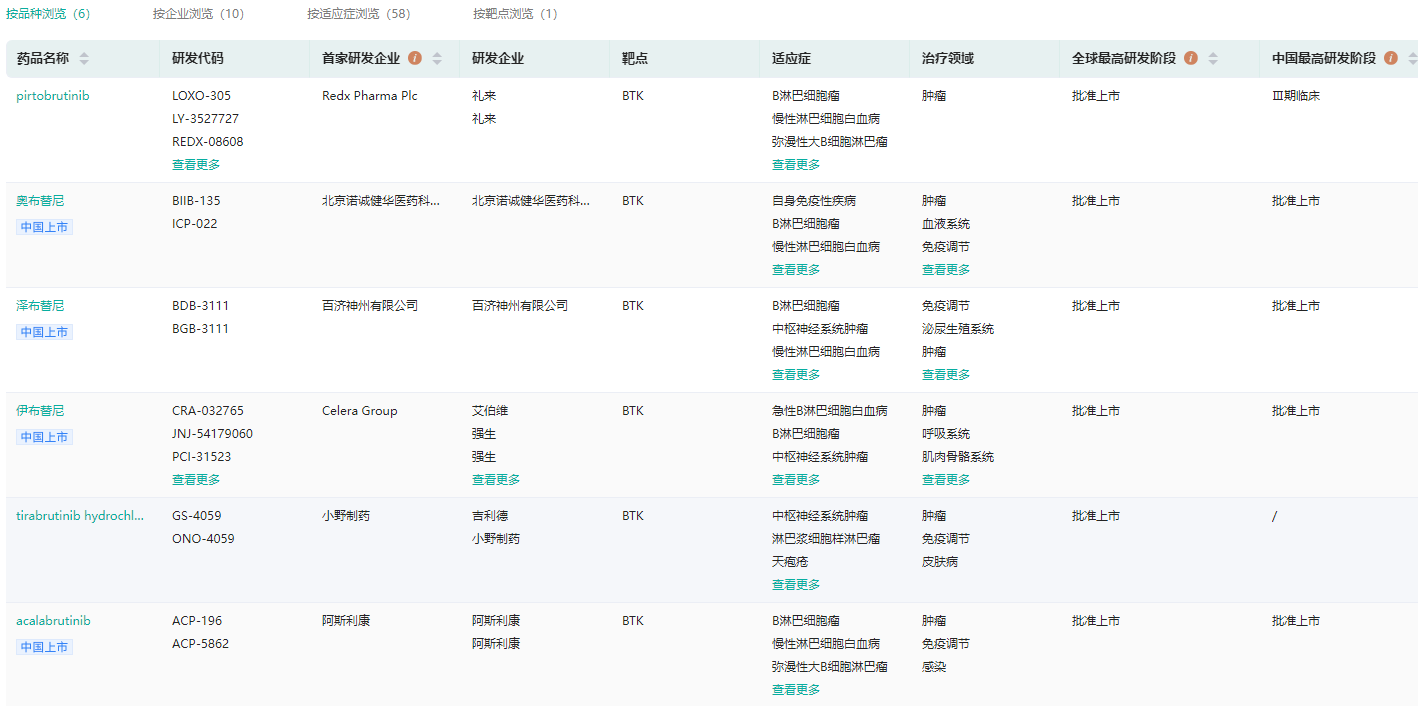Expand more research codes for pirtobrutinib
Image resolution: width=1418 pixels, height=706 pixels.
pyautogui.click(x=196, y=165)
